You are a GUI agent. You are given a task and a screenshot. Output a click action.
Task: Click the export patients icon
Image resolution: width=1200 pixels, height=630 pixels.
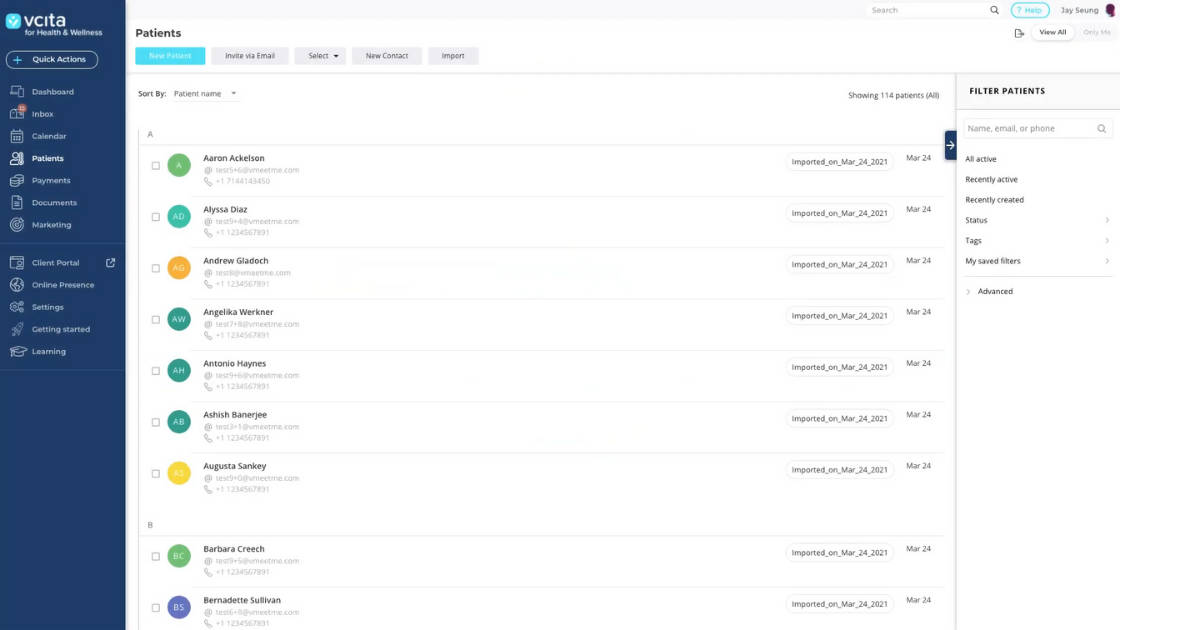click(1019, 32)
